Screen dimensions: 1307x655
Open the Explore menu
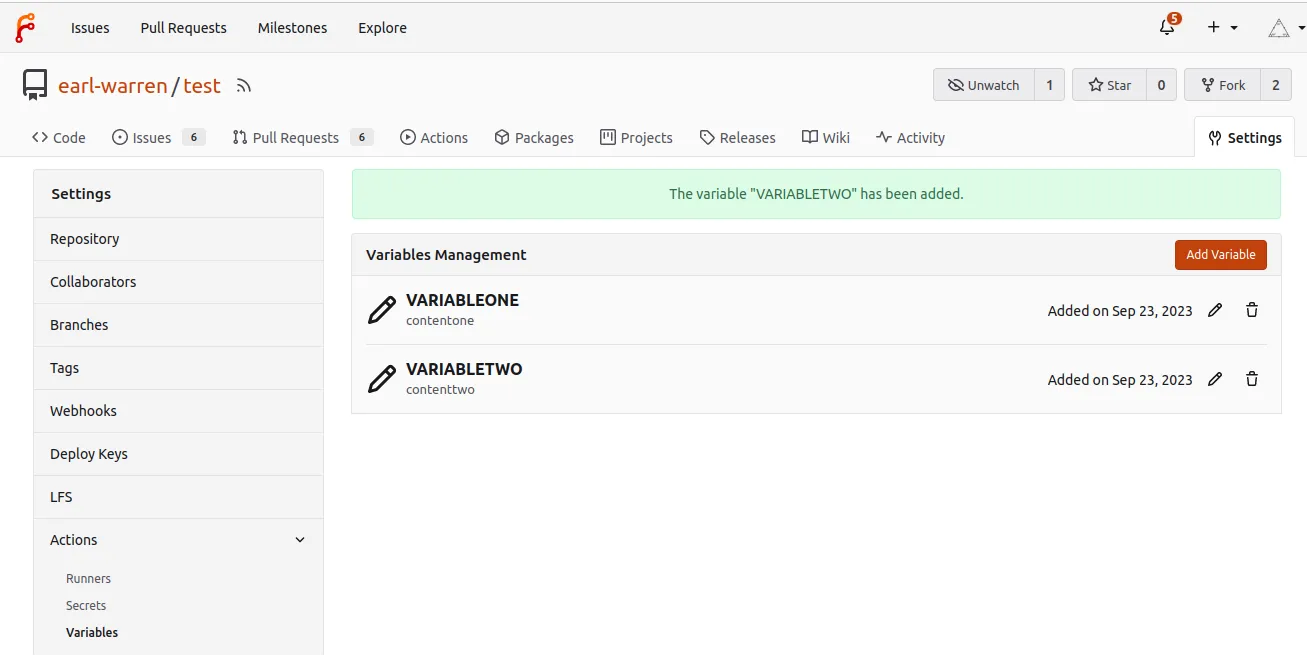382,27
